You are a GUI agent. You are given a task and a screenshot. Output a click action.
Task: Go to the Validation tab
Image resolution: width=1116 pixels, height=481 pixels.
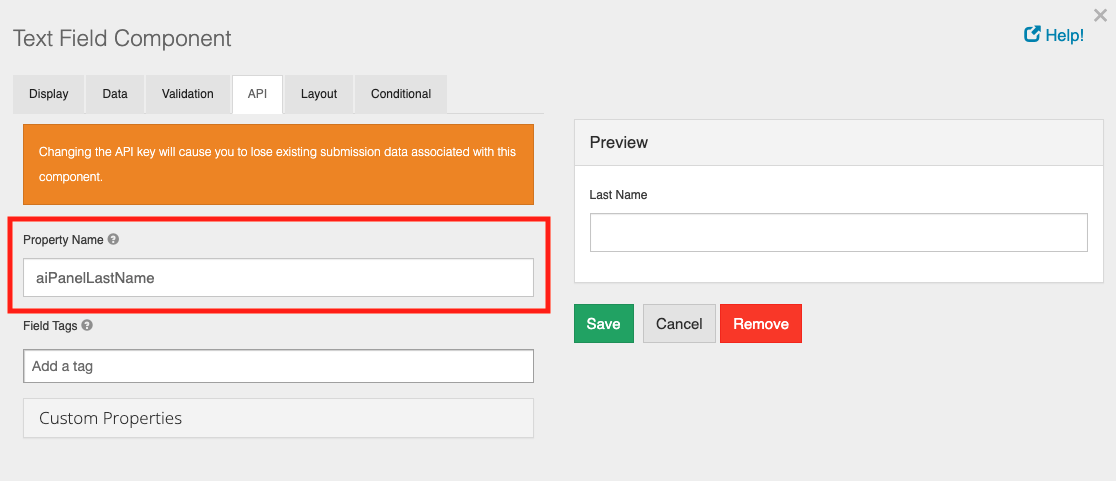coord(188,94)
